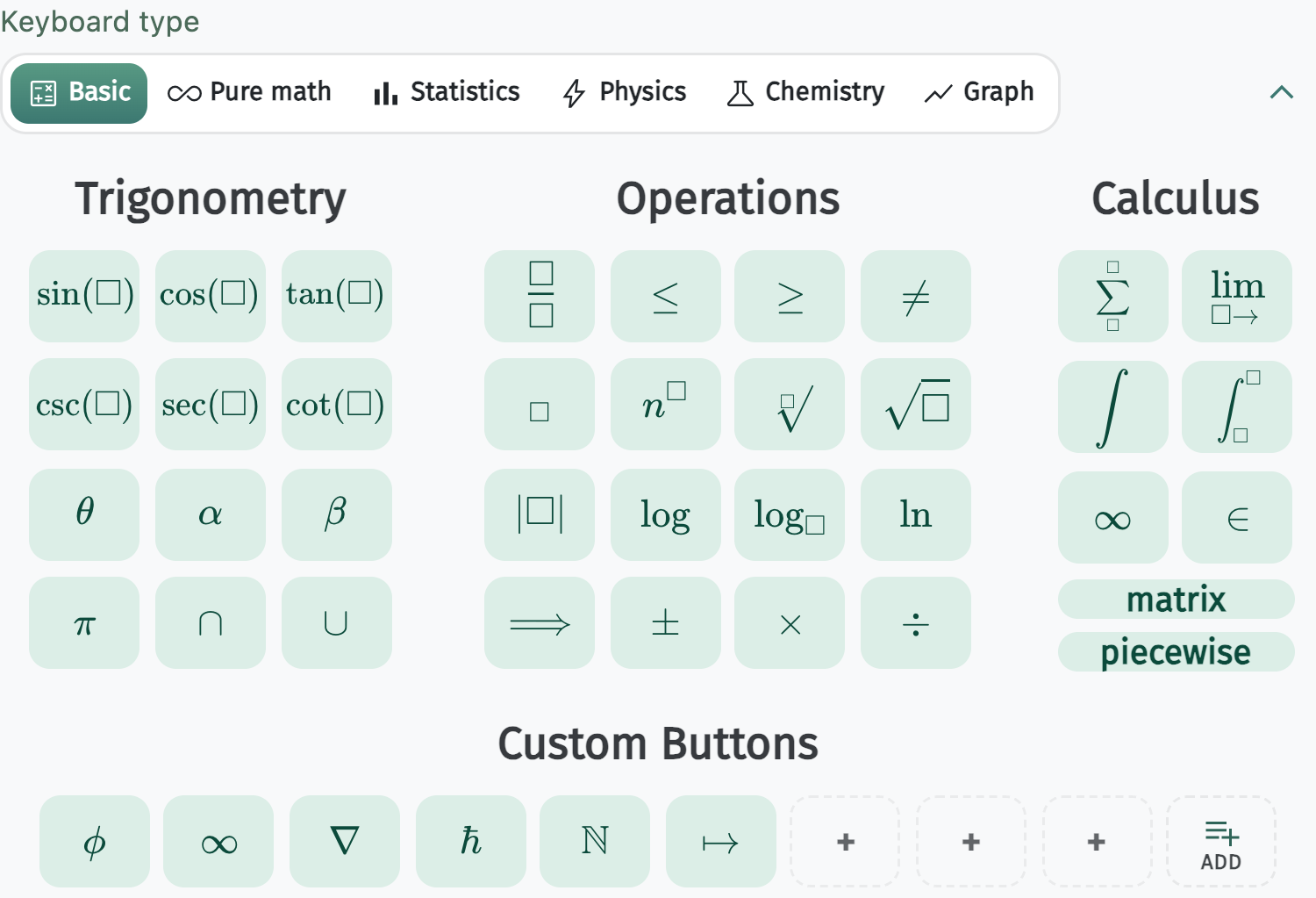
Task: Insert the custom maps-to arrow
Action: click(x=721, y=841)
